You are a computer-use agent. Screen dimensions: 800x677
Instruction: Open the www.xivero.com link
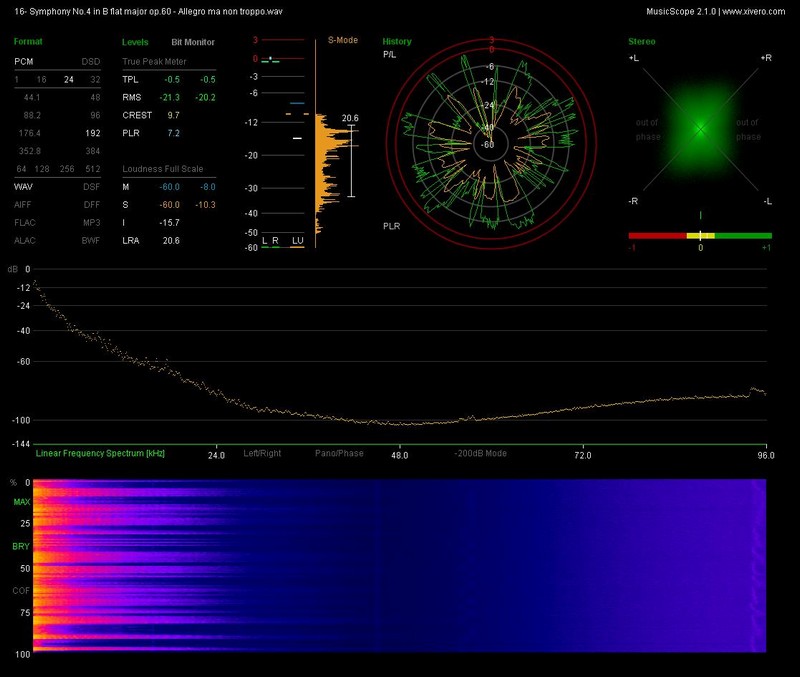754,11
